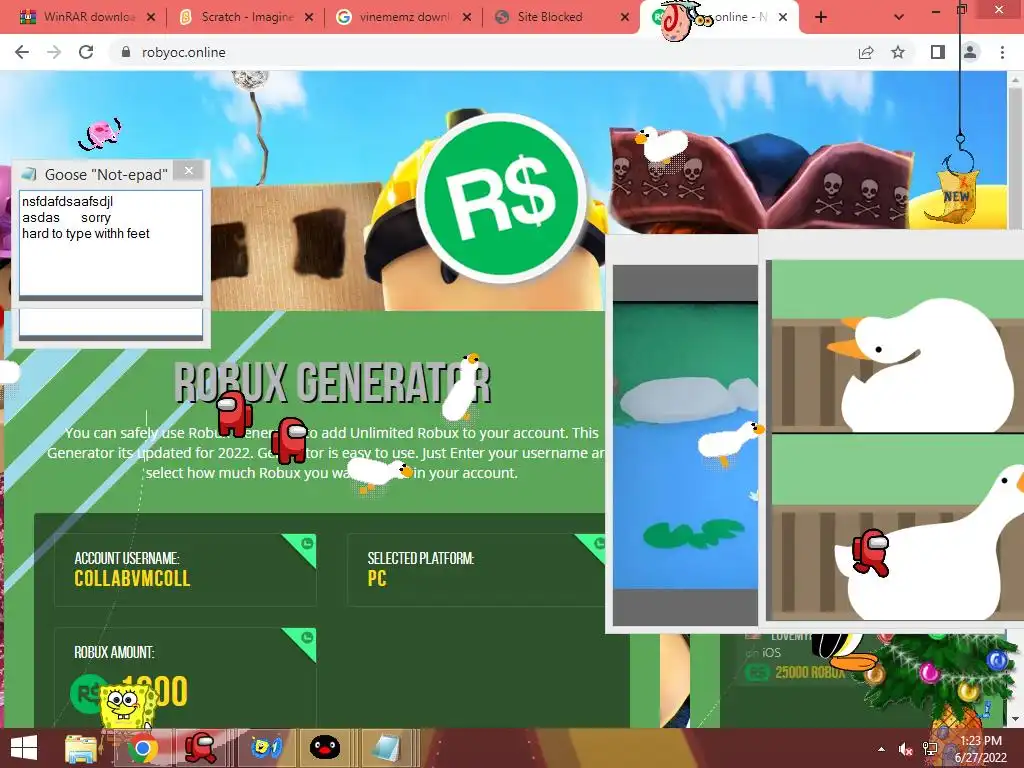This screenshot has width=1024, height=768.
Task: Toggle the browser side panel
Action: coord(938,52)
